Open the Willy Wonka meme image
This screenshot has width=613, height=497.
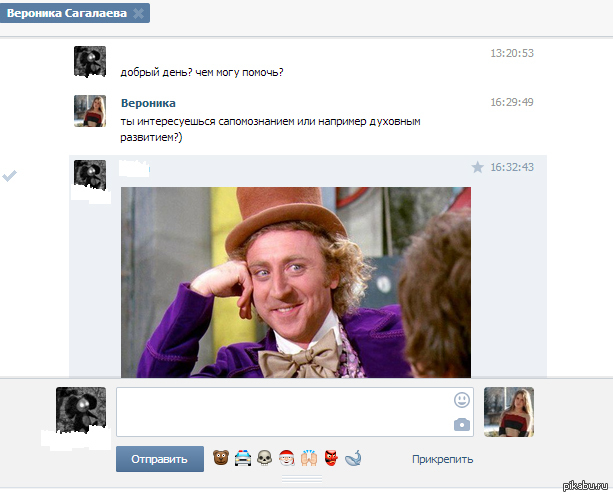tap(295, 282)
